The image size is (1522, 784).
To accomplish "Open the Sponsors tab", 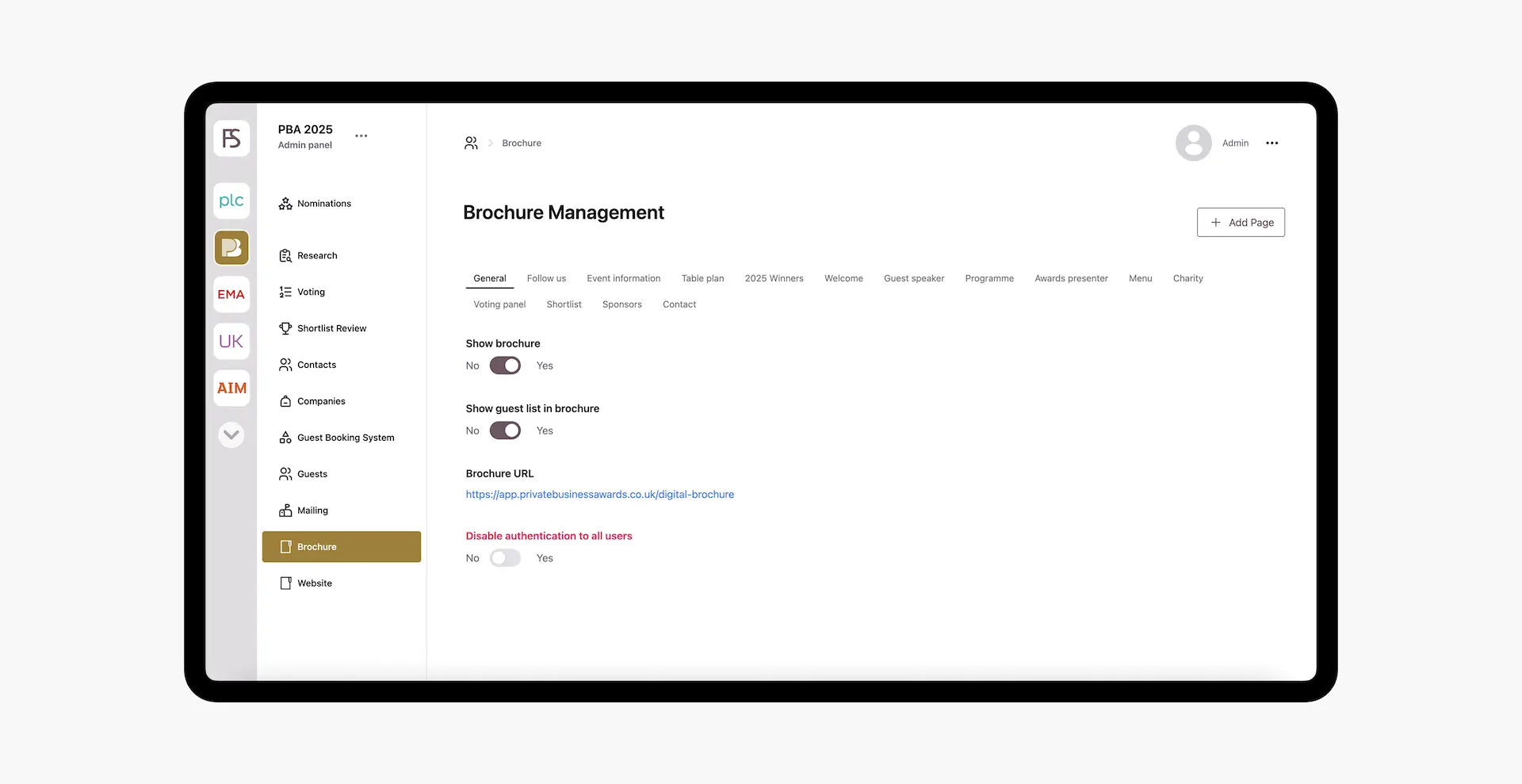I will (x=621, y=304).
